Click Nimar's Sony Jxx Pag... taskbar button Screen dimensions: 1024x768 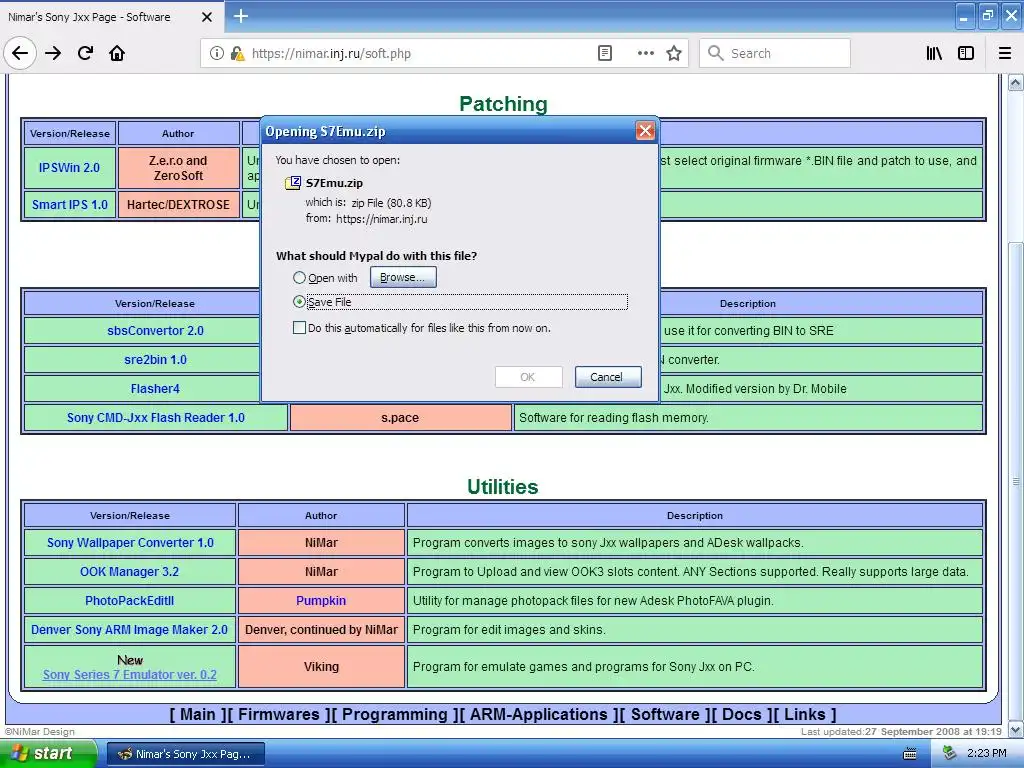186,754
